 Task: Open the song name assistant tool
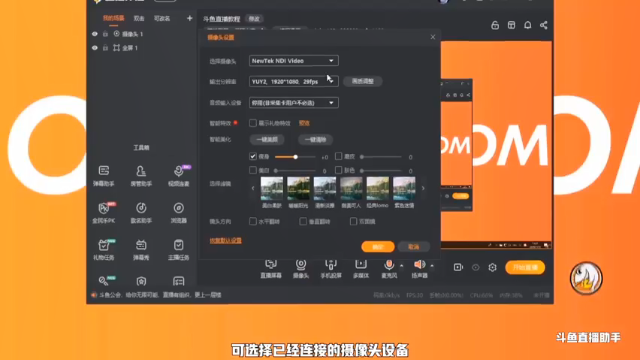[x=141, y=212]
